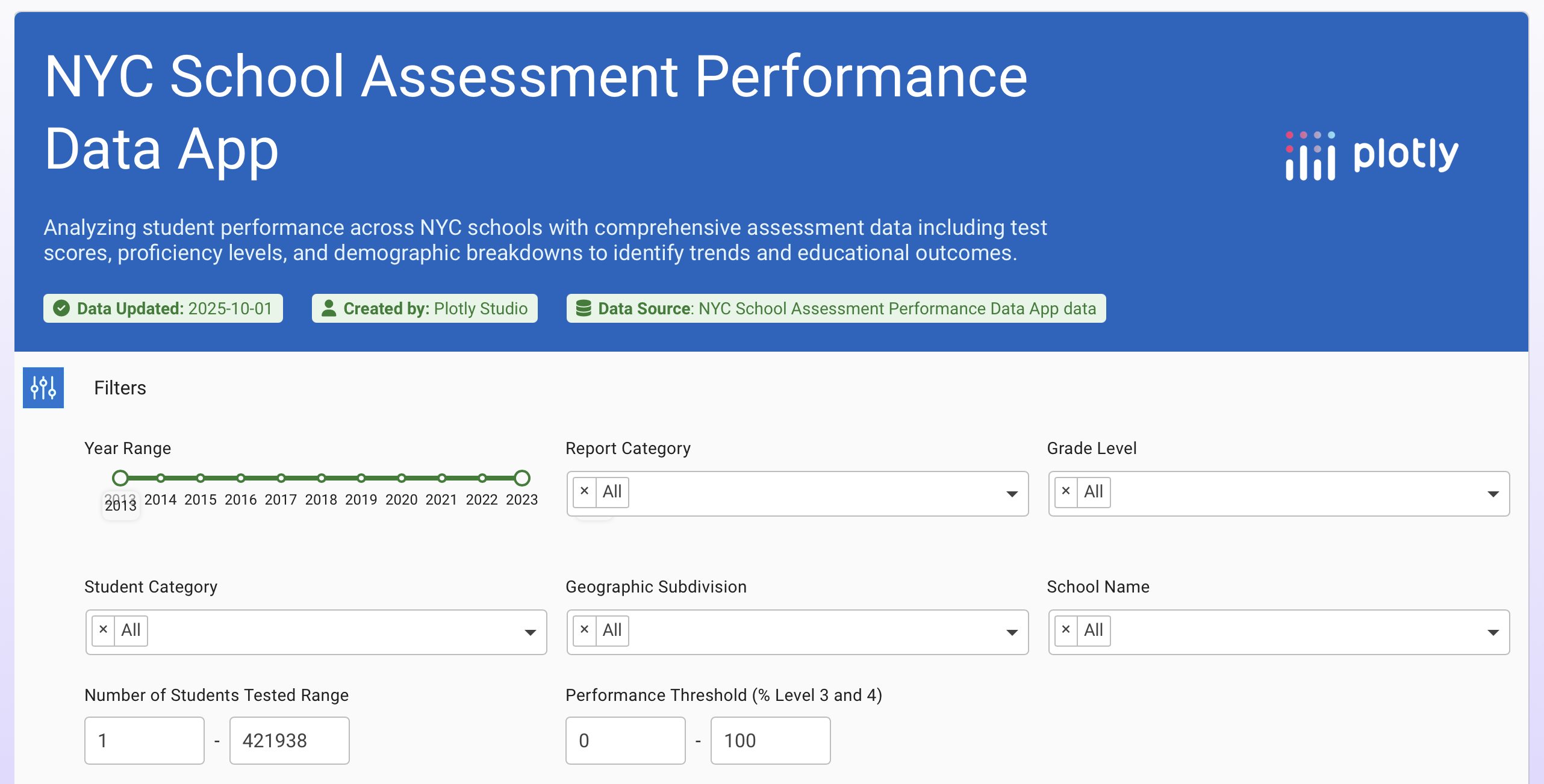The height and width of the screenshot is (784, 1544).
Task: Remove 'All' tag in Student Category
Action: tap(103, 630)
